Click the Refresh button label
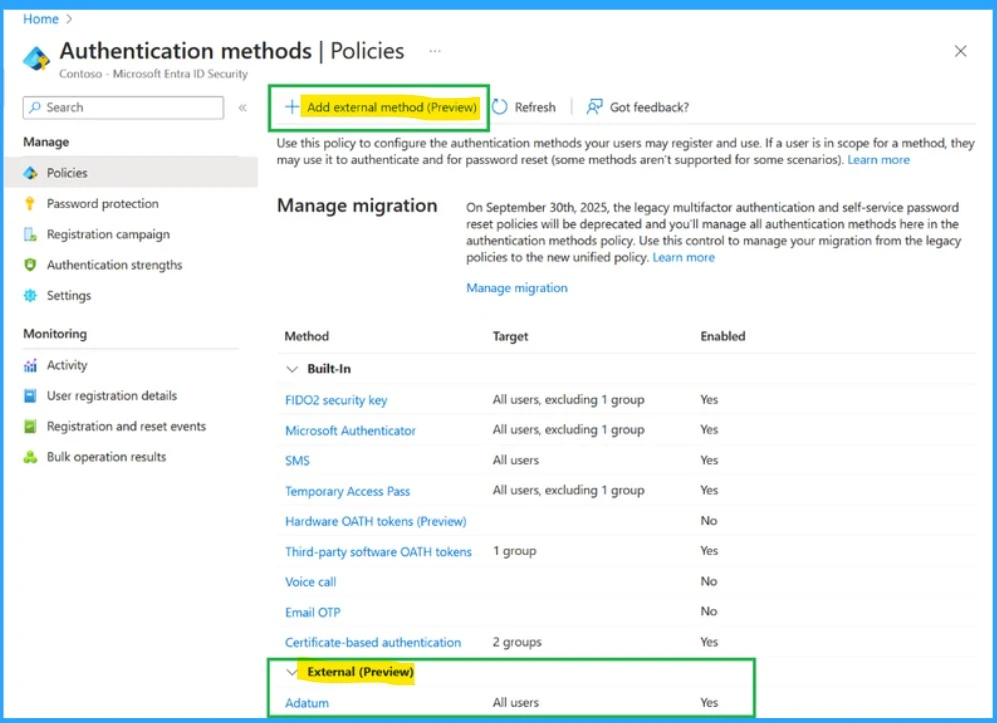Image resolution: width=997 pixels, height=723 pixels. 535,107
